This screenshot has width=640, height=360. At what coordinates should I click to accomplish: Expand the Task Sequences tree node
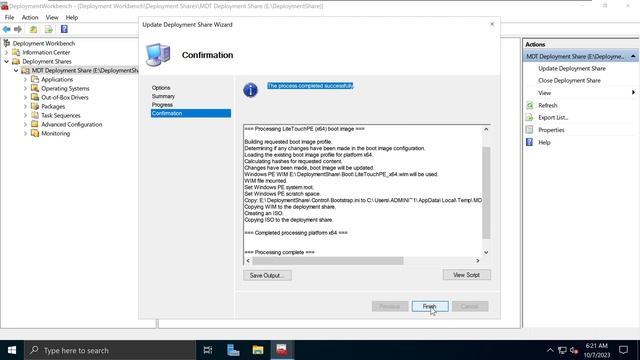(25, 115)
